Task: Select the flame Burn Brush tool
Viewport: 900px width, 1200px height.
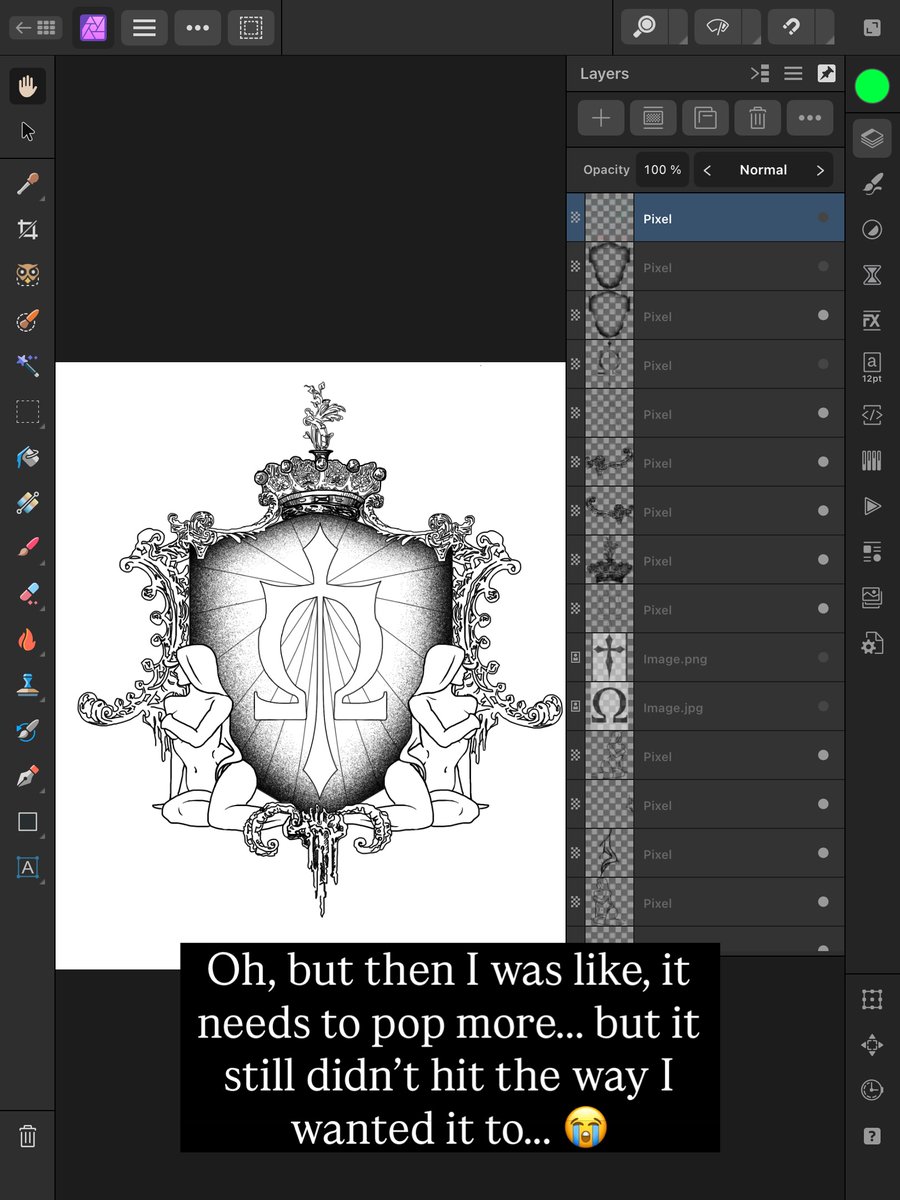Action: [x=27, y=640]
